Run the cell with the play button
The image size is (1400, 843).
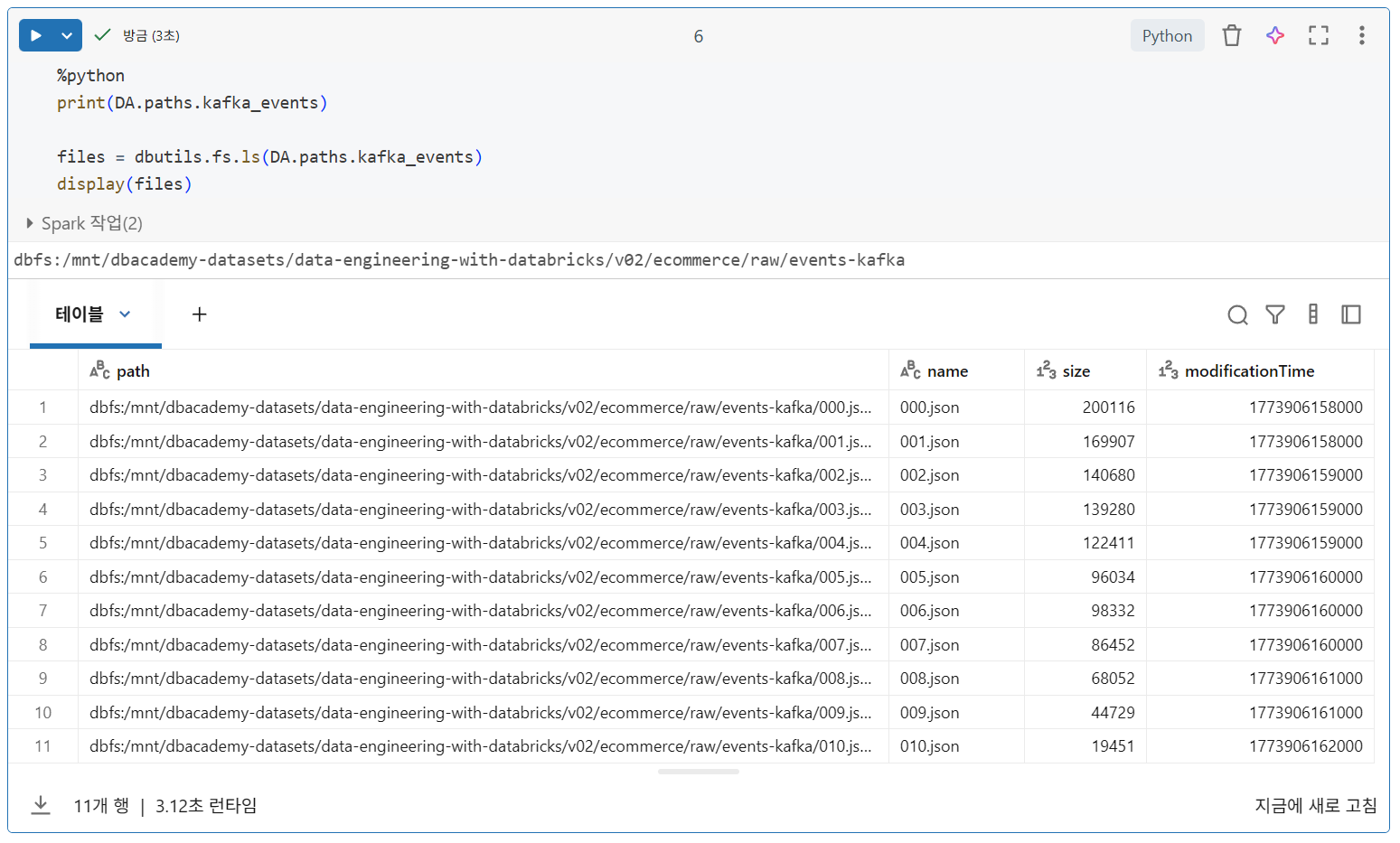[x=36, y=35]
